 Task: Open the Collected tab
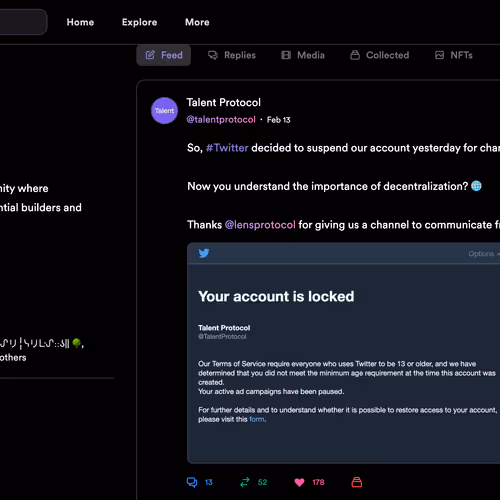(379, 55)
